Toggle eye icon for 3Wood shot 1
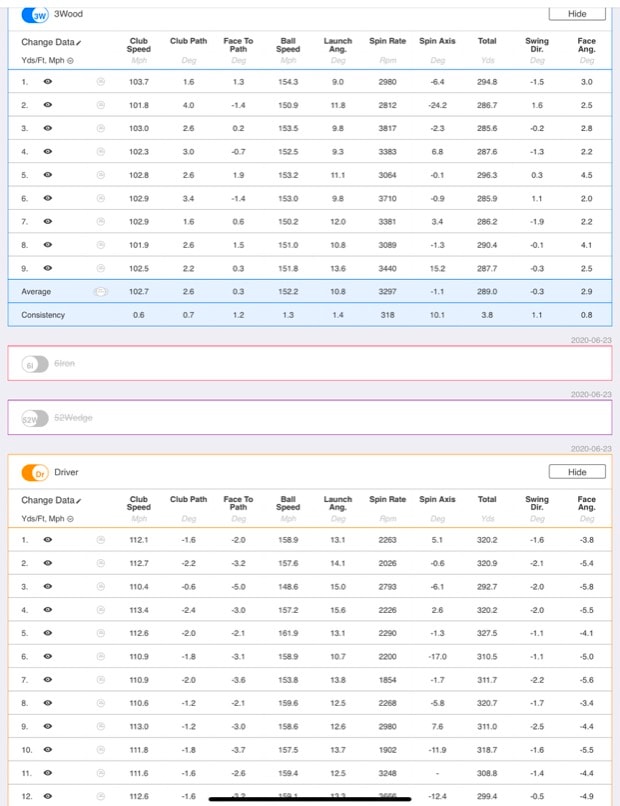The width and height of the screenshot is (620, 806). coord(47,81)
